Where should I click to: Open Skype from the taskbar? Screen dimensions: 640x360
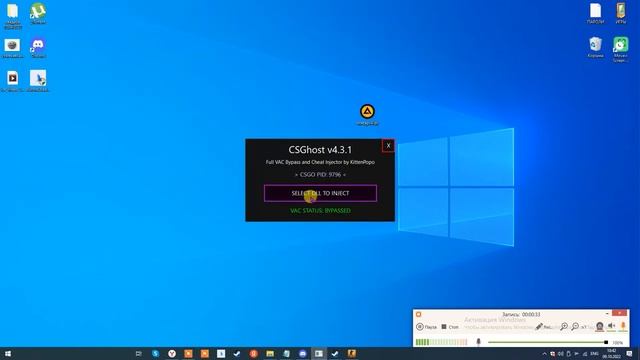tap(156, 353)
